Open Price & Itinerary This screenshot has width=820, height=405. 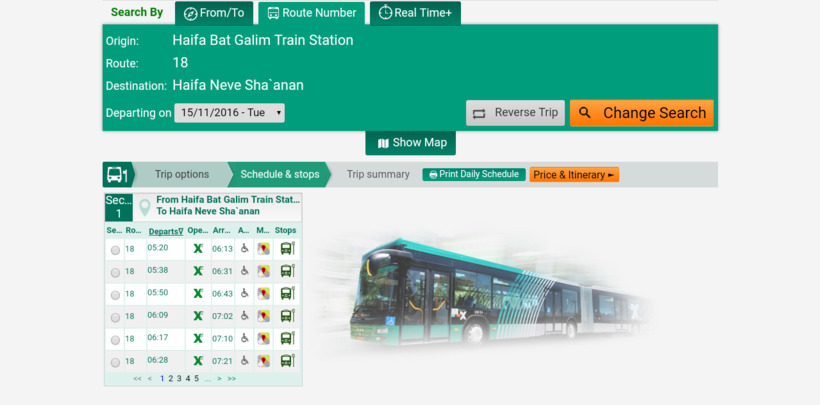[574, 175]
